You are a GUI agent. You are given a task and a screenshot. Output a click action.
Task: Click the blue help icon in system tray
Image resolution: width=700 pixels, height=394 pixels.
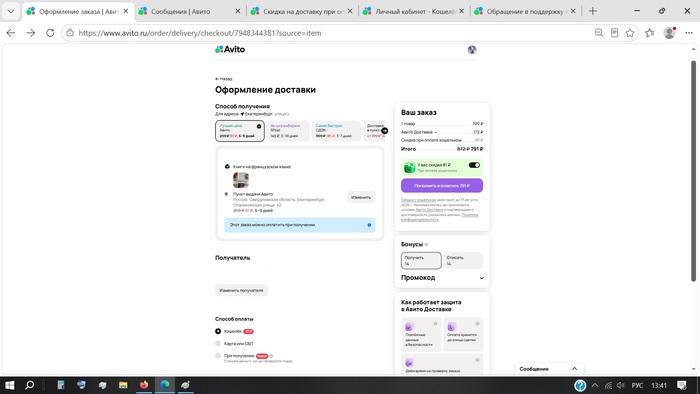coord(580,385)
